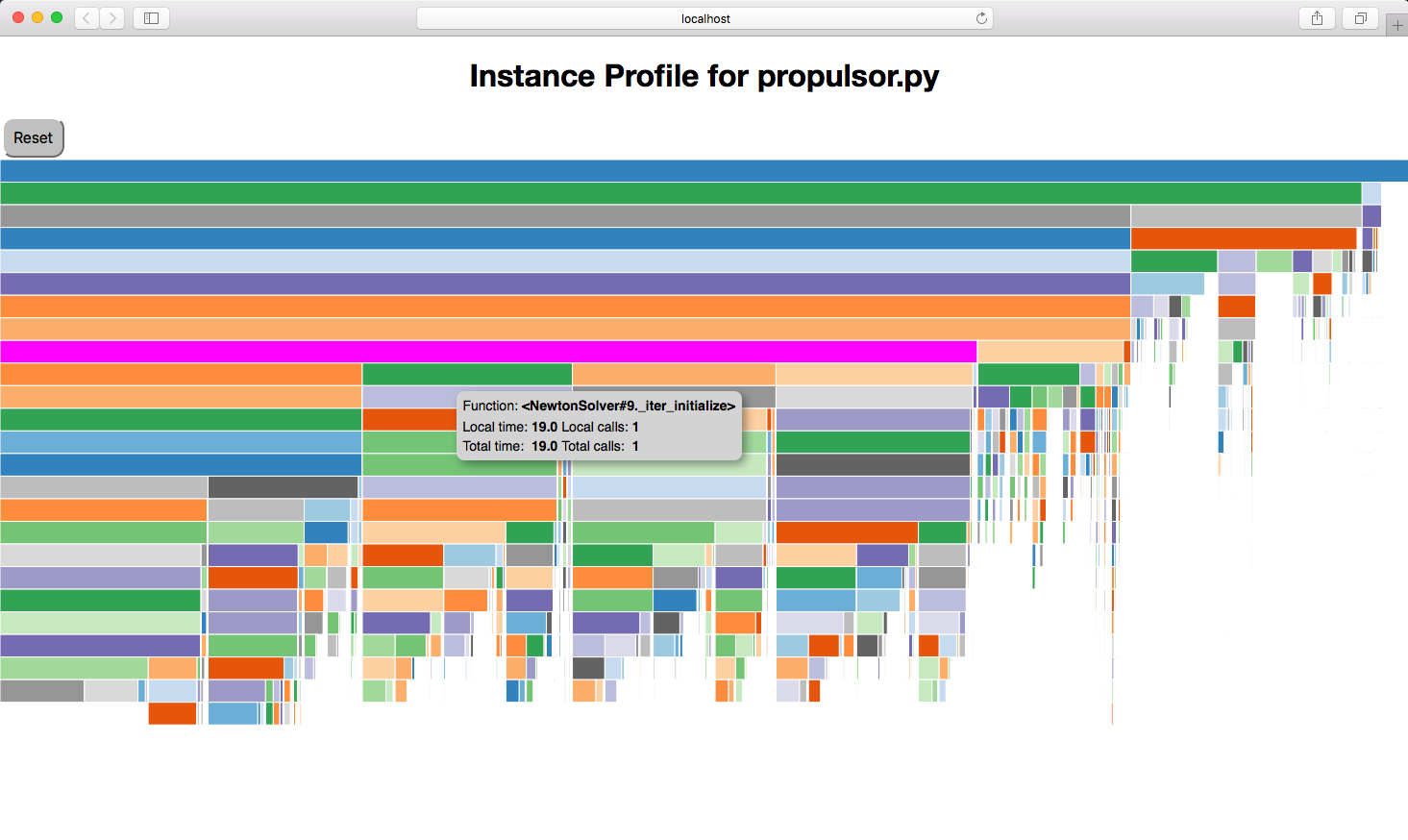Image resolution: width=1408 pixels, height=840 pixels.
Task: Select the magenta bar in the flame chart
Action: [488, 352]
